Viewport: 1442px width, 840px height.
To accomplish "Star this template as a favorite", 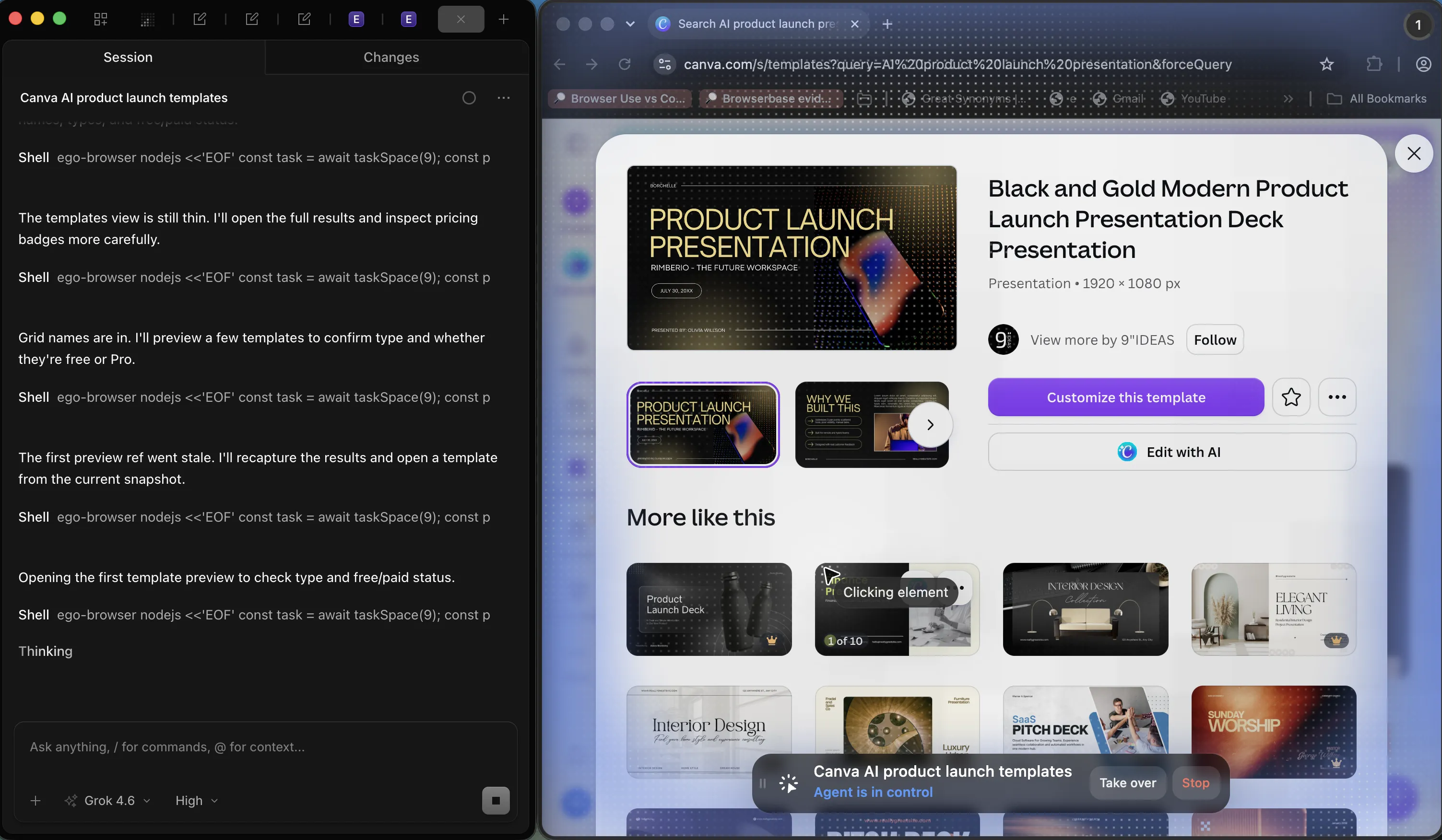I will (1291, 397).
